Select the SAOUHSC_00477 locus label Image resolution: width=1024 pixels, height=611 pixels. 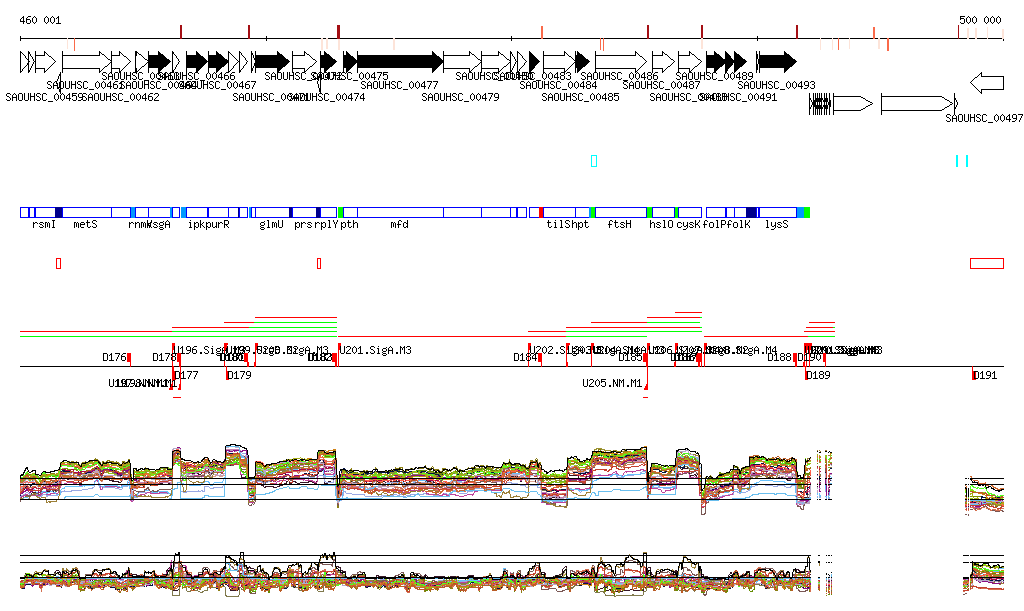point(399,85)
